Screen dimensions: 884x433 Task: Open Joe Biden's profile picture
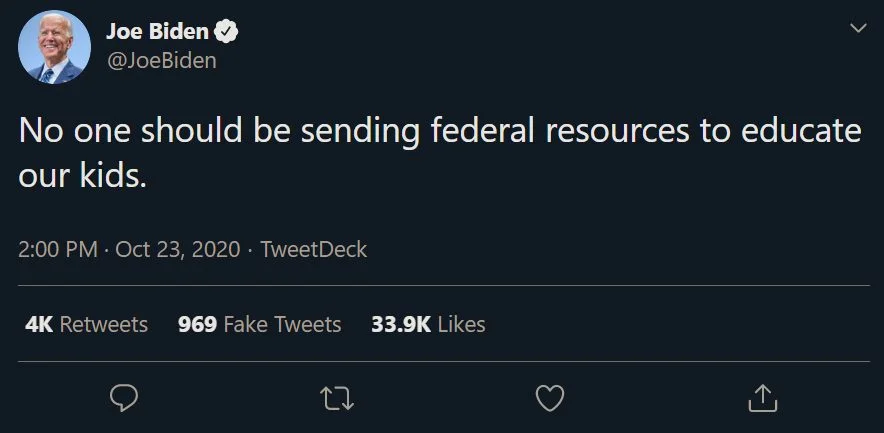pos(54,47)
